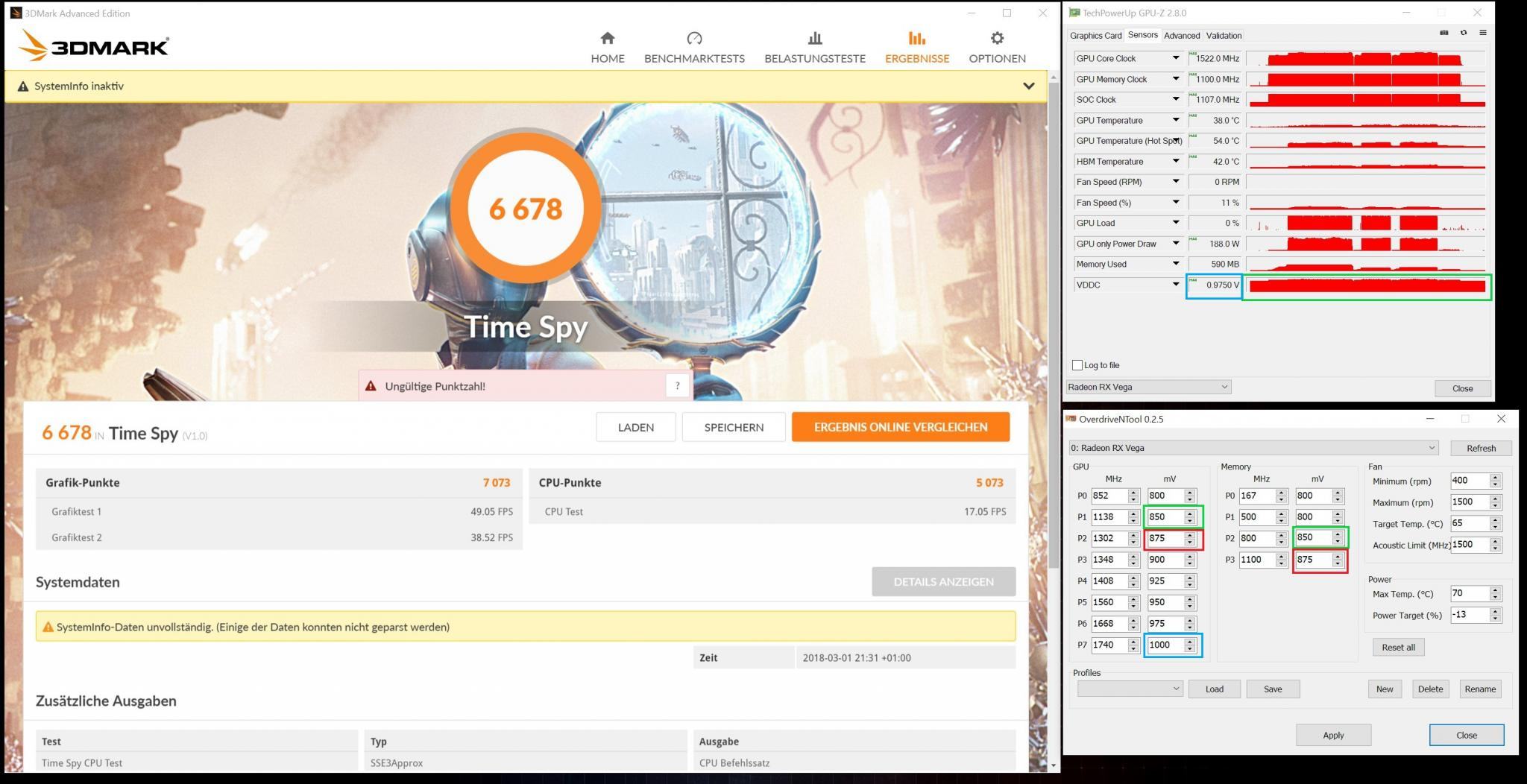The height and width of the screenshot is (784, 1527).
Task: Click the GPU-Z refresh icon
Action: click(1463, 33)
